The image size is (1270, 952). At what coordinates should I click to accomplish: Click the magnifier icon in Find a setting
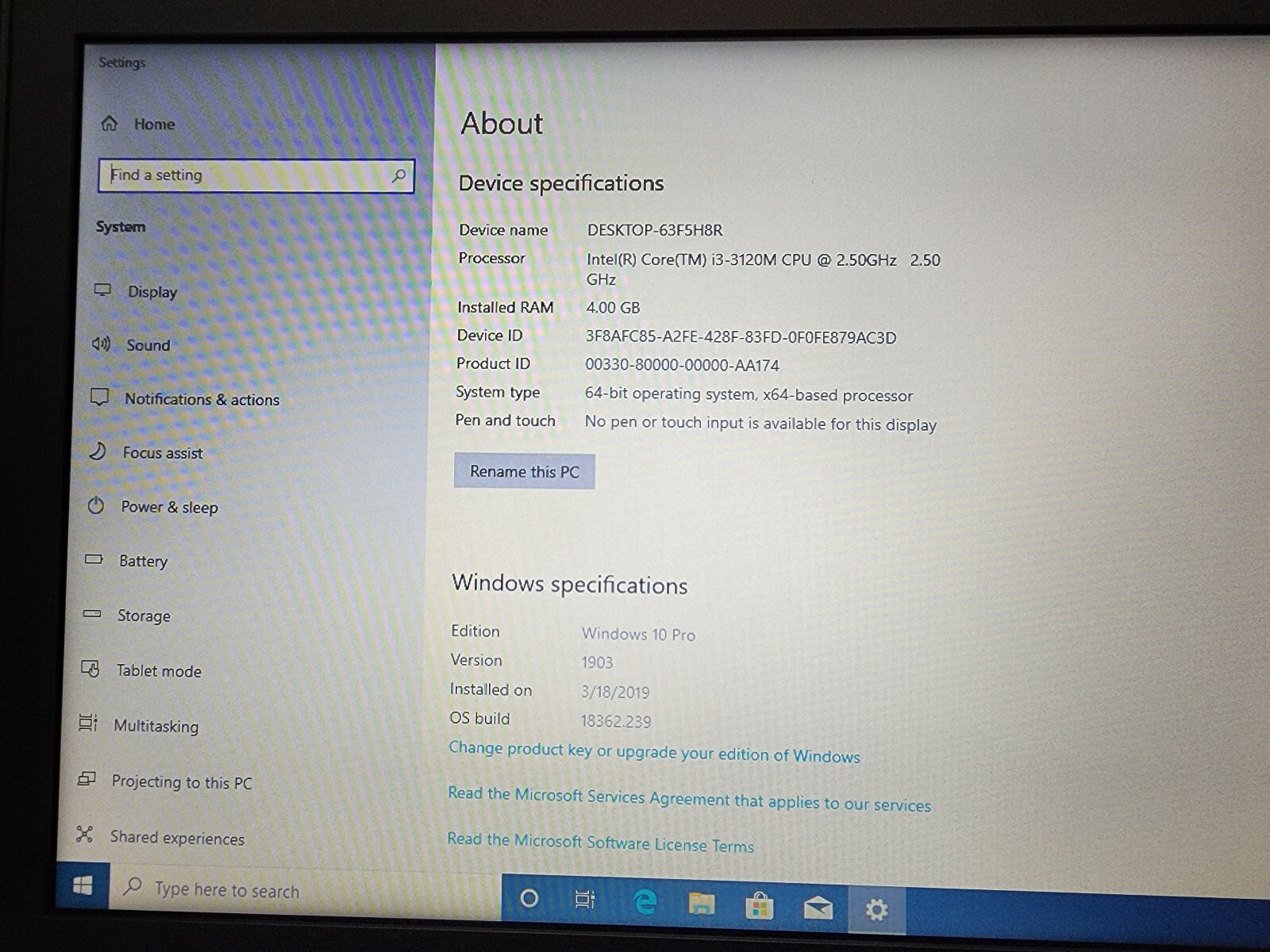398,175
